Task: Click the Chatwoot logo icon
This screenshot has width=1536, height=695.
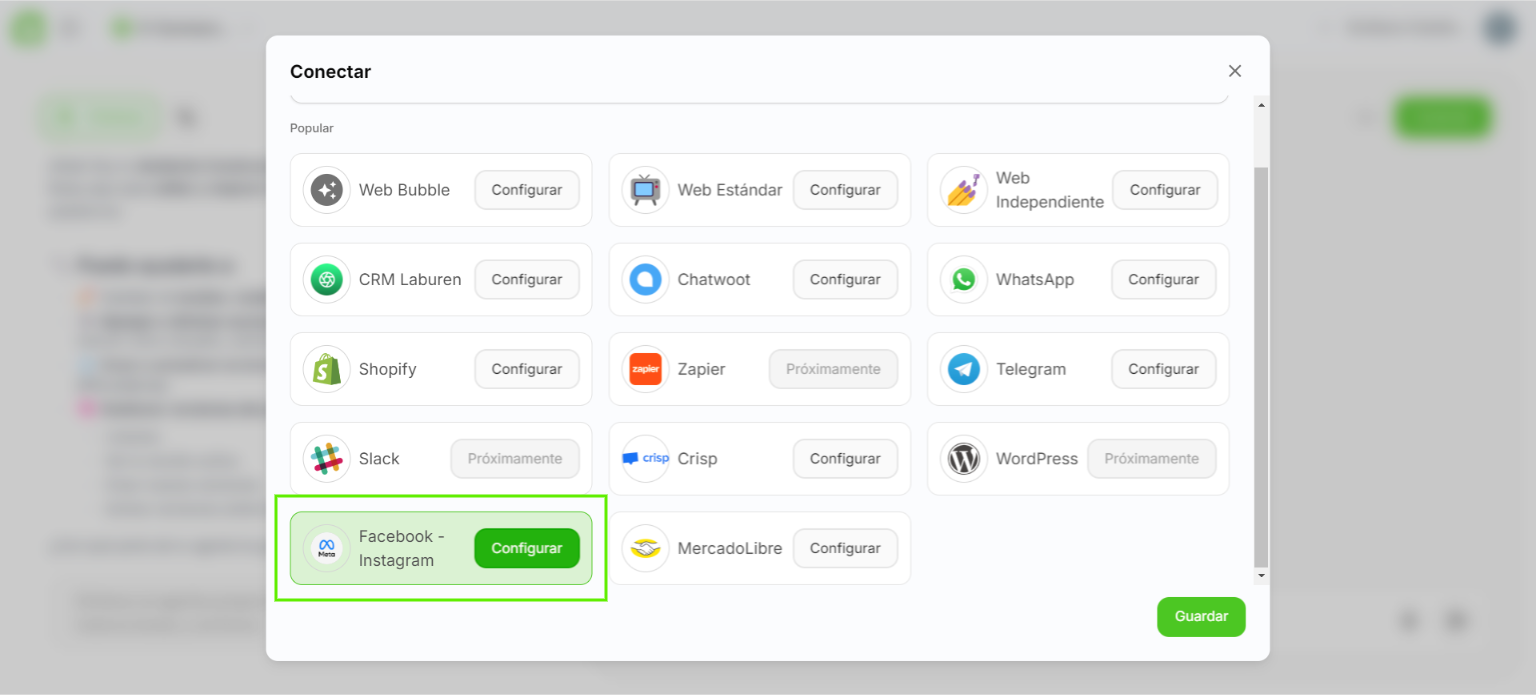Action: pos(645,280)
